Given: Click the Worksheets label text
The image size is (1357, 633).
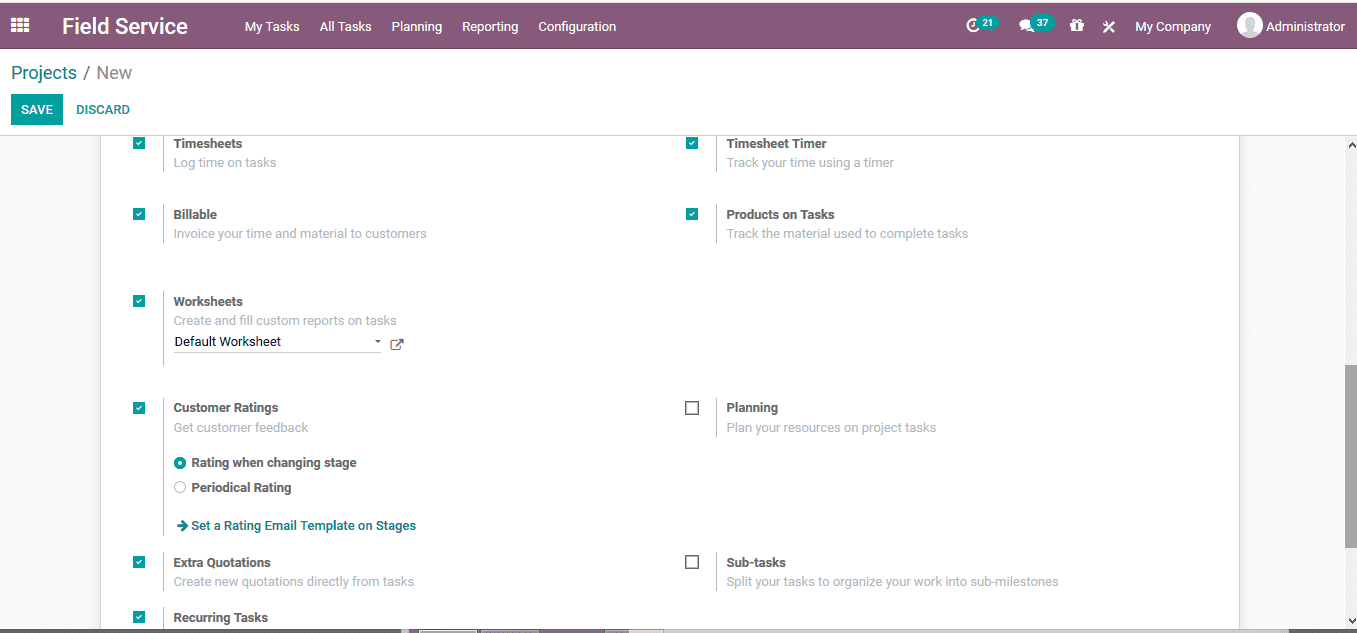Looking at the screenshot, I should click(x=208, y=302).
